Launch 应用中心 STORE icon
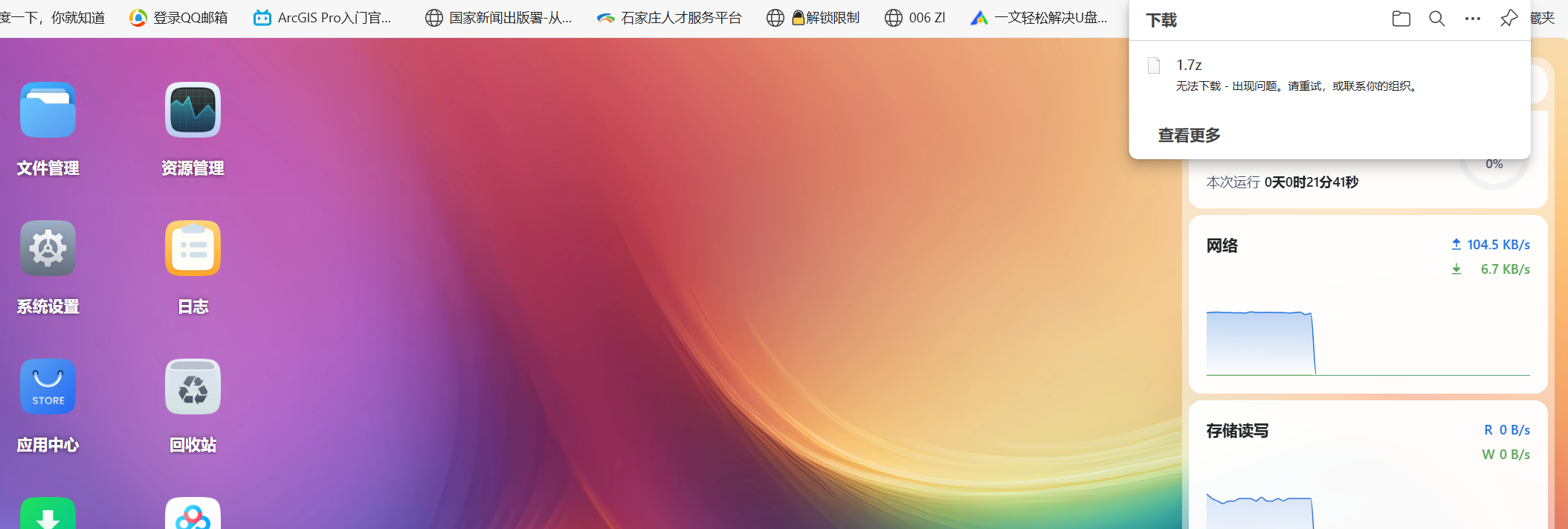Image resolution: width=1568 pixels, height=529 pixels. (x=48, y=387)
